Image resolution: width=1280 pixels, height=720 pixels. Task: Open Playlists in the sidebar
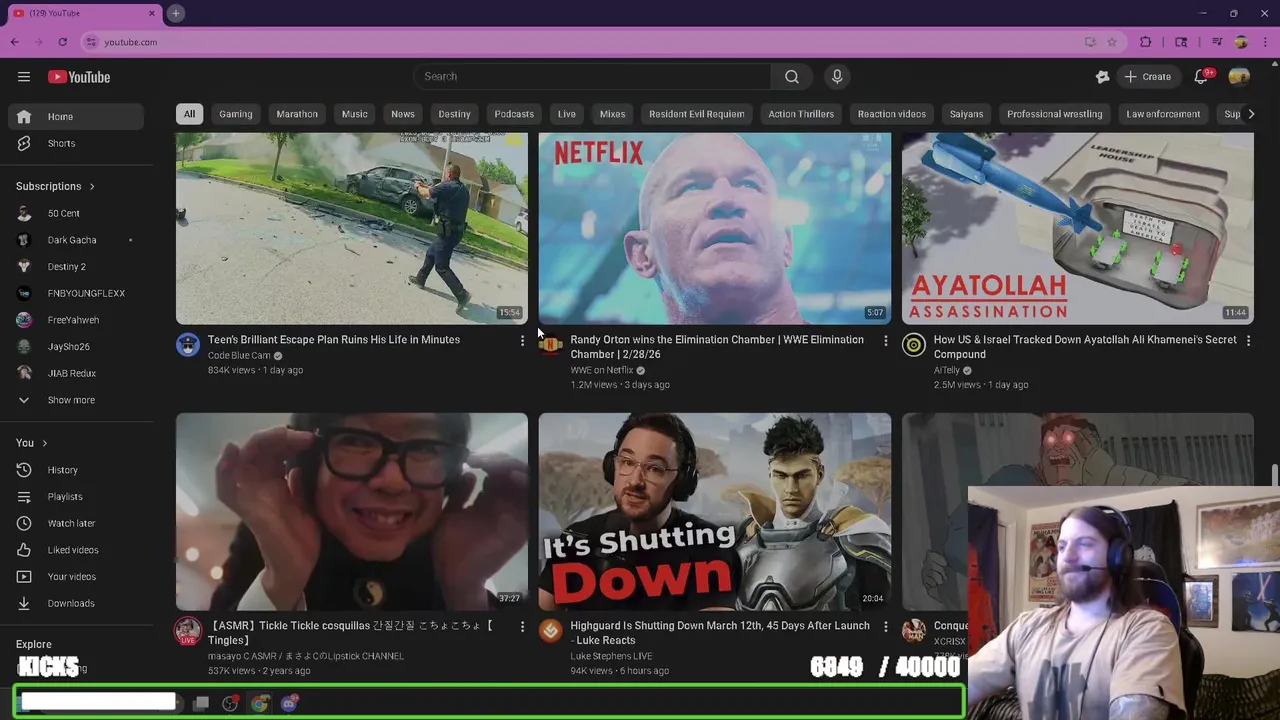pyautogui.click(x=75, y=497)
